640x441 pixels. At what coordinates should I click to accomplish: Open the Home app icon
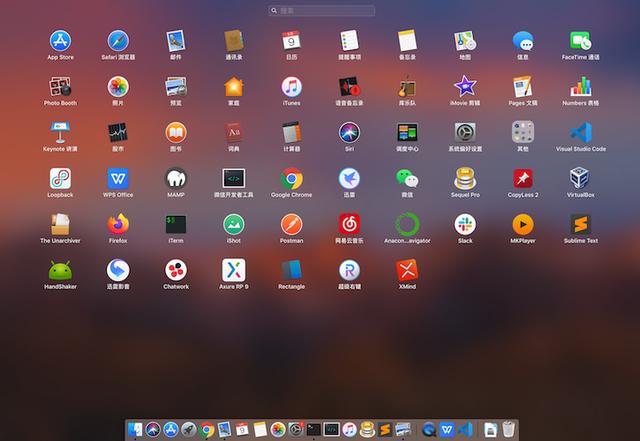(234, 87)
